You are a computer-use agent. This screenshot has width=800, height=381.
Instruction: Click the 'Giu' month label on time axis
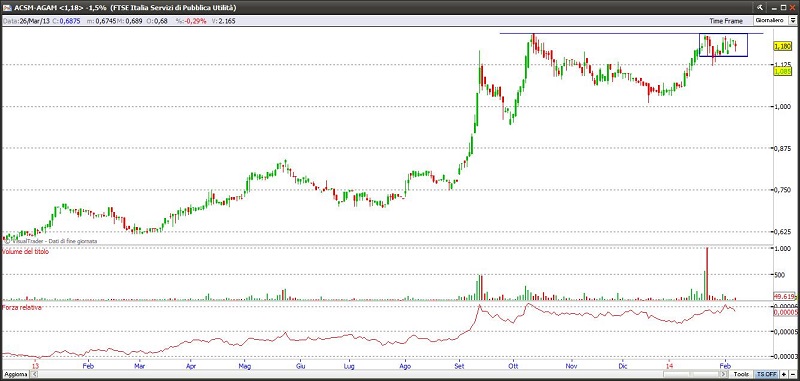(301, 366)
